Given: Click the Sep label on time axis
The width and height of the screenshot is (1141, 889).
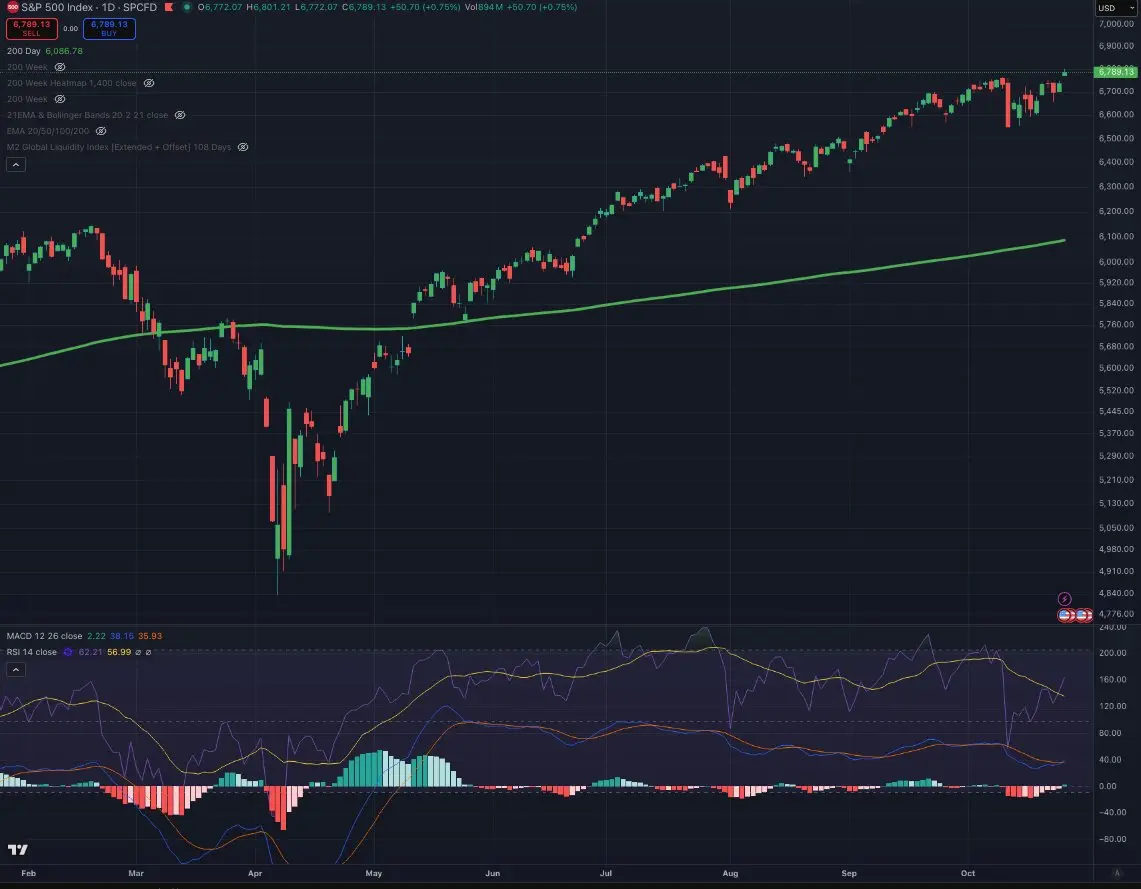Looking at the screenshot, I should (x=849, y=873).
